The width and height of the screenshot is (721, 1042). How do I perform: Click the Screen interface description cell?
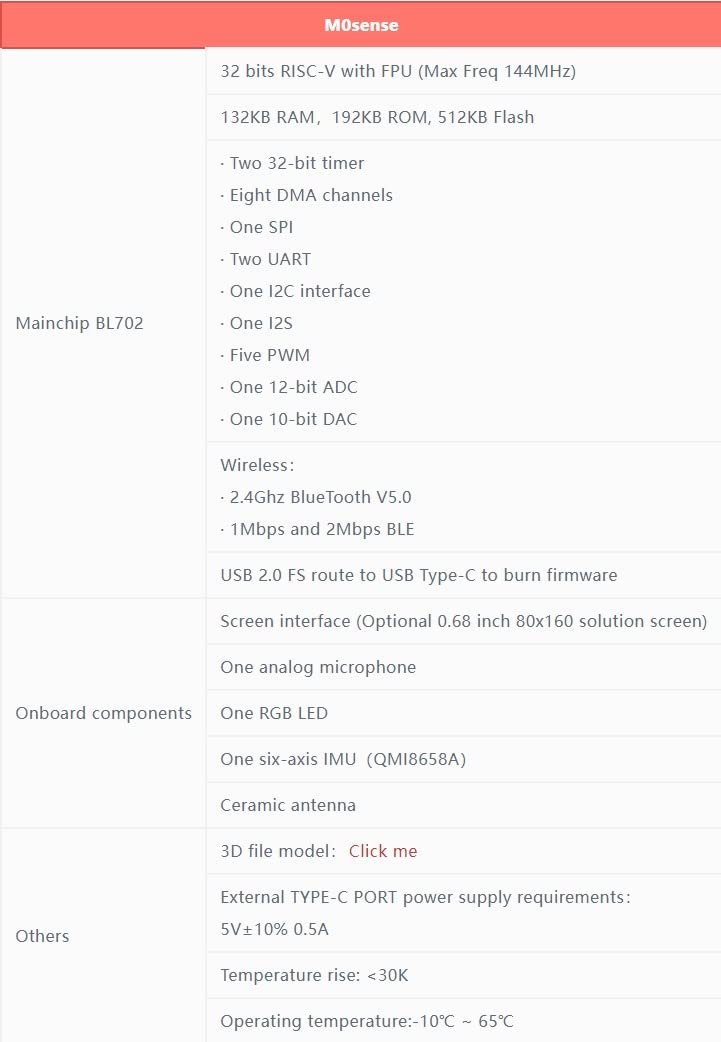463,621
